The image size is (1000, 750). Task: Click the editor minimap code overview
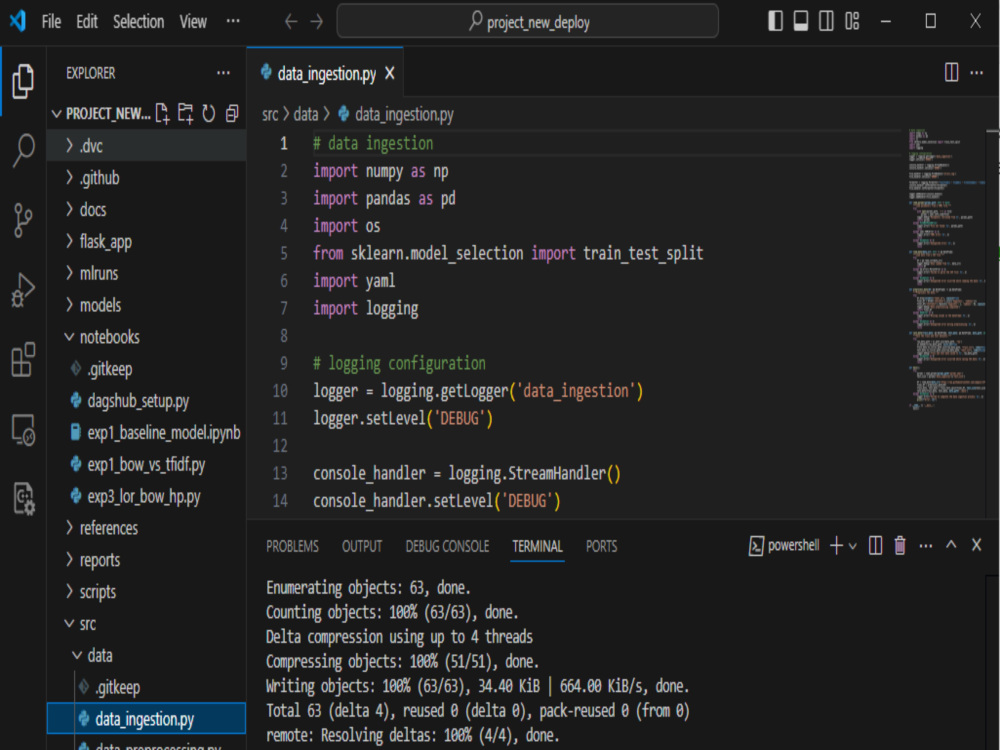pos(946,268)
